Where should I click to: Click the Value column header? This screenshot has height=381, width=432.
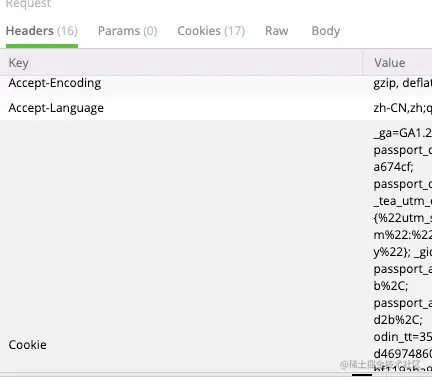point(390,63)
